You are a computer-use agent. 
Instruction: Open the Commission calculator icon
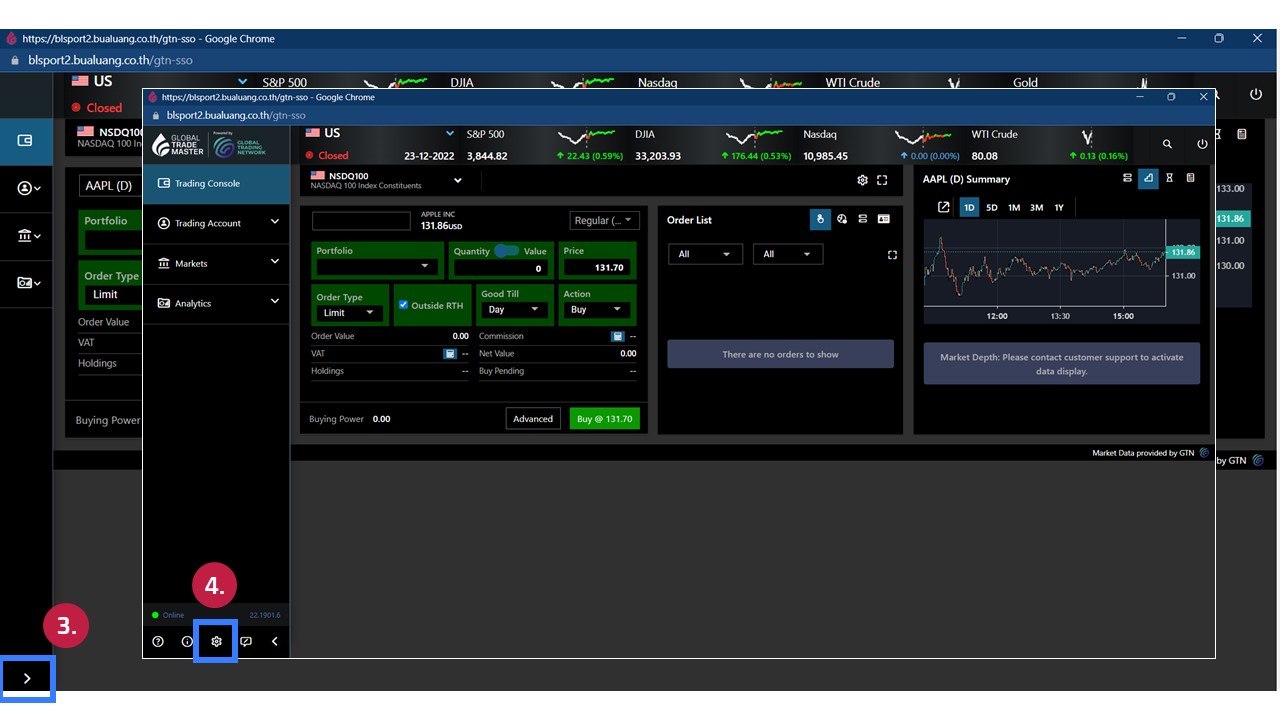point(618,336)
